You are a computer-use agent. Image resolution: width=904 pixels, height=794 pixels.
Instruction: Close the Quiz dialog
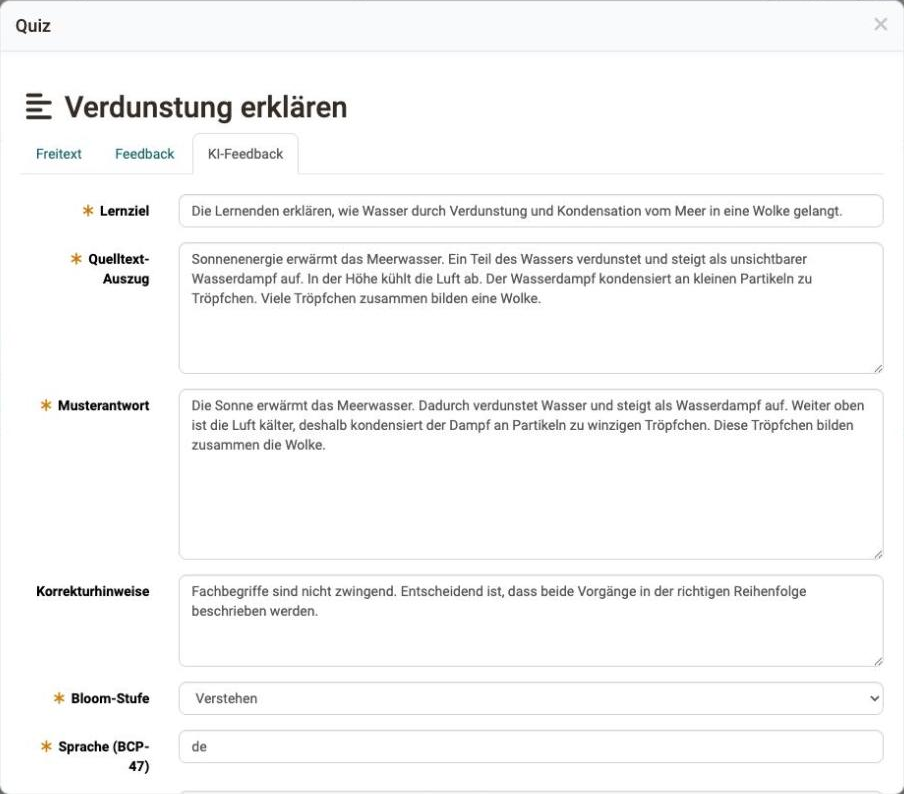coord(880,24)
